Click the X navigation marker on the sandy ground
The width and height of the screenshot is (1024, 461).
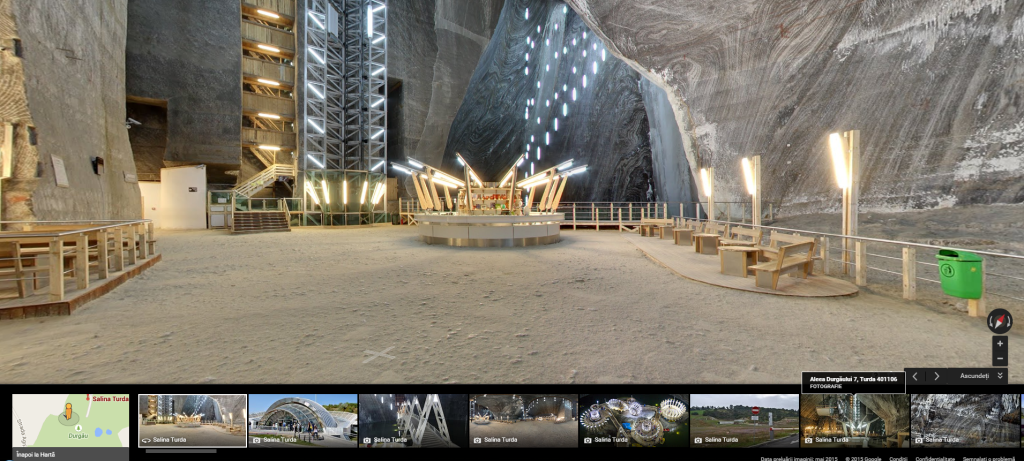click(x=379, y=355)
